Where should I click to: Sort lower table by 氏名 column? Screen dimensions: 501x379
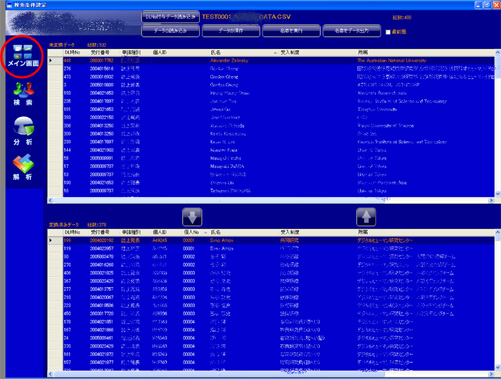pos(243,232)
